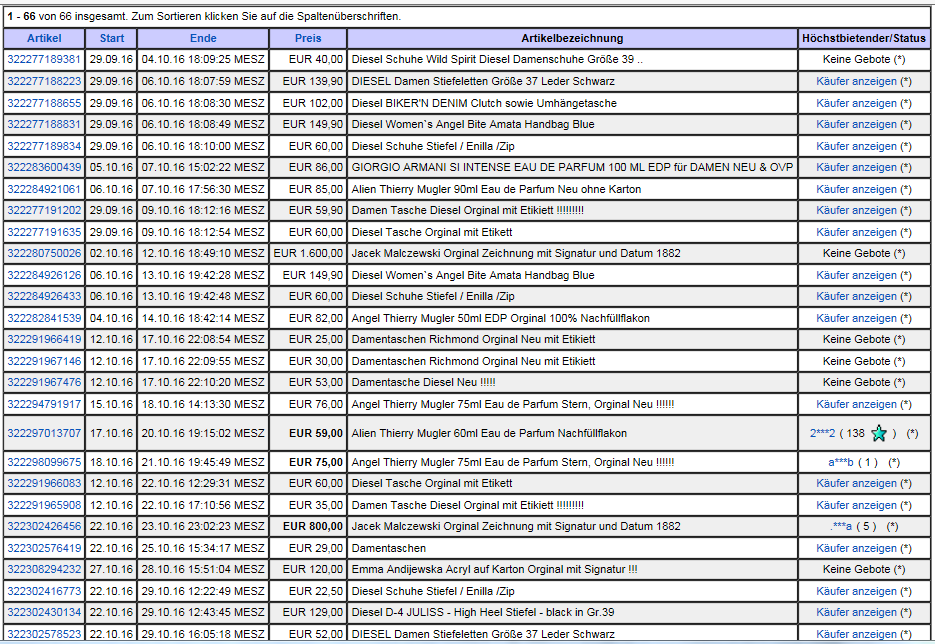Follow the article link 322277191202
Screen dimensions: 935x644
coord(44,210)
